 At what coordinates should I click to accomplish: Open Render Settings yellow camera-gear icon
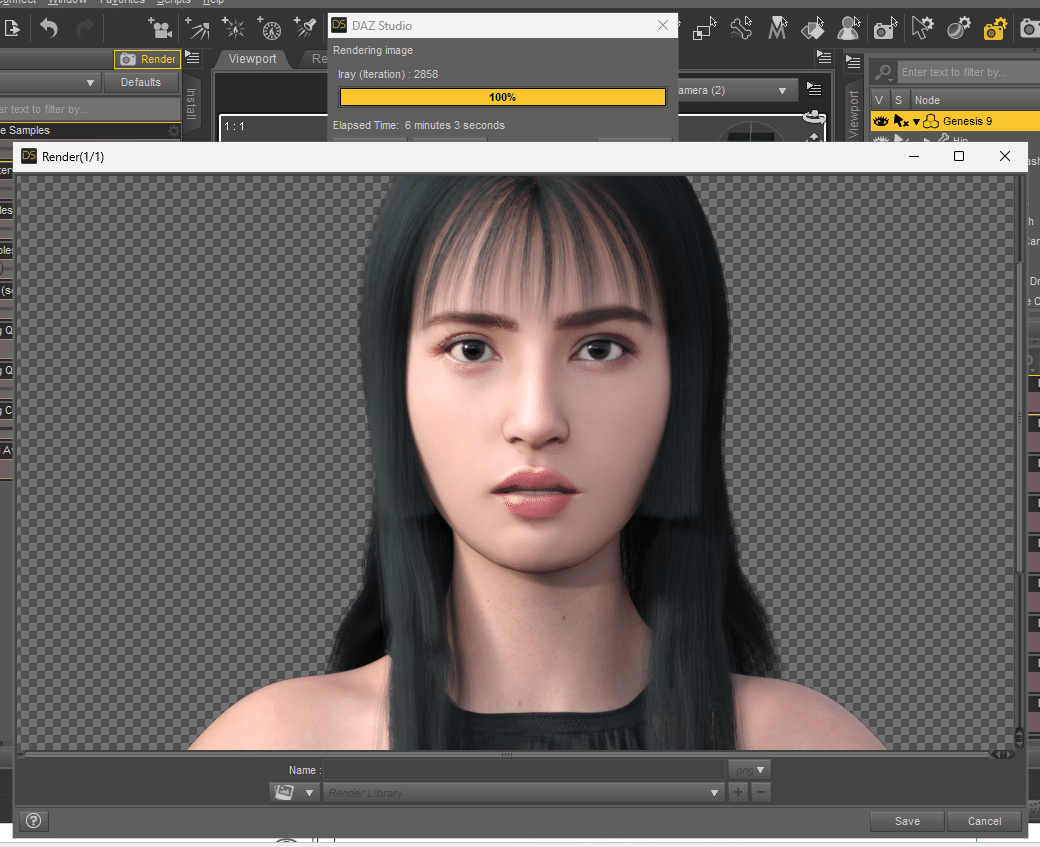[x=995, y=29]
